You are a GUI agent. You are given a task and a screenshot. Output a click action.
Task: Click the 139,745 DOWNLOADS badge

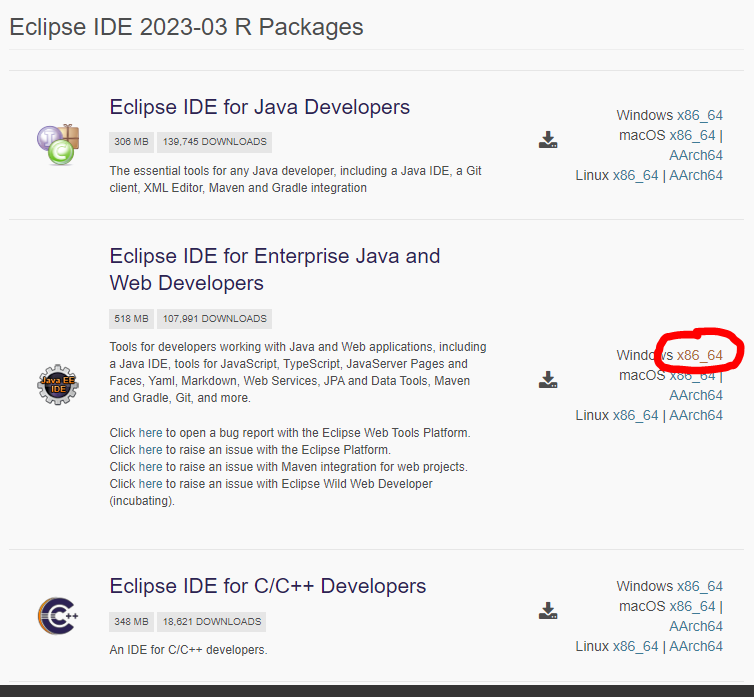214,142
